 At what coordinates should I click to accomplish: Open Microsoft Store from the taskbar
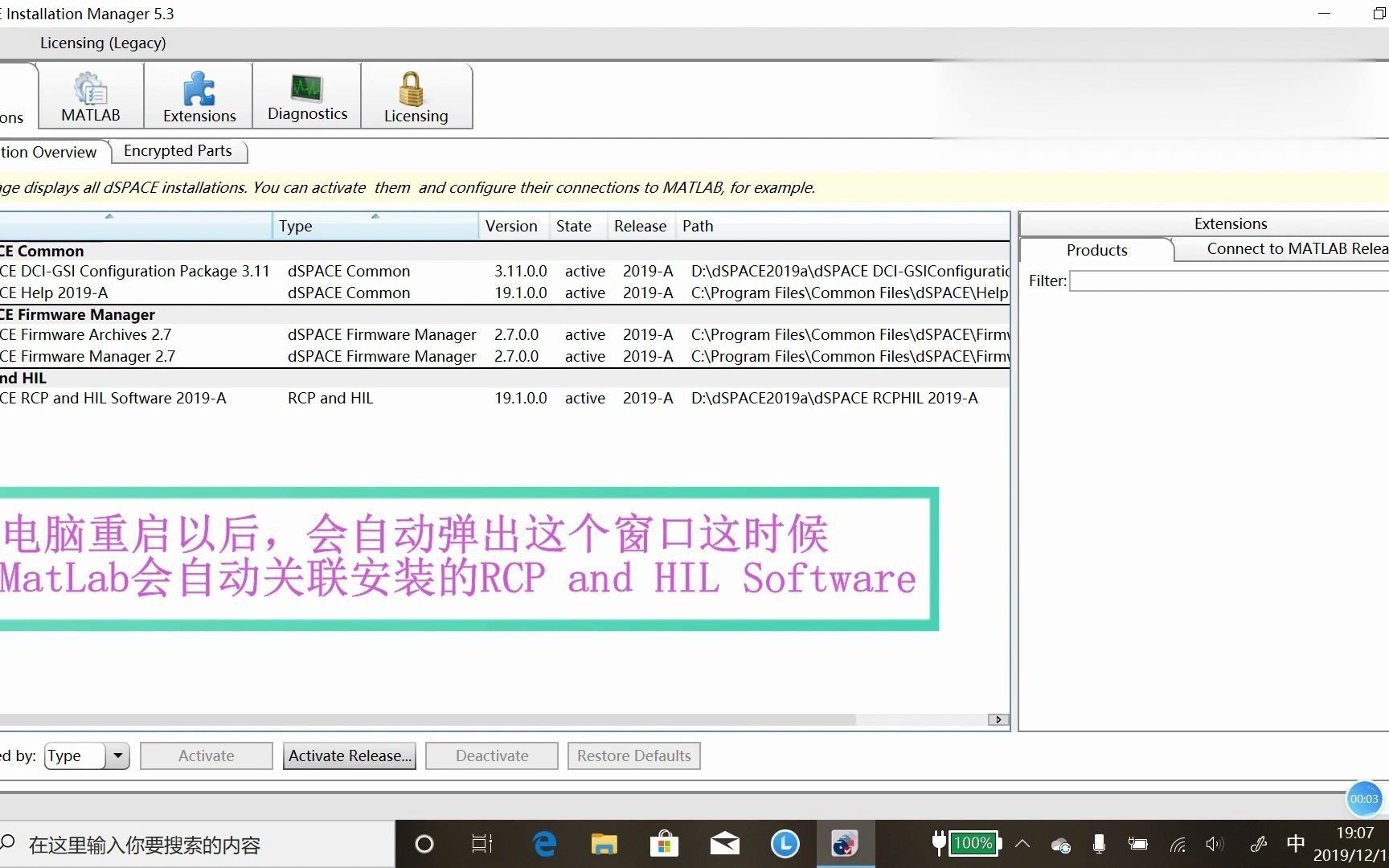664,844
